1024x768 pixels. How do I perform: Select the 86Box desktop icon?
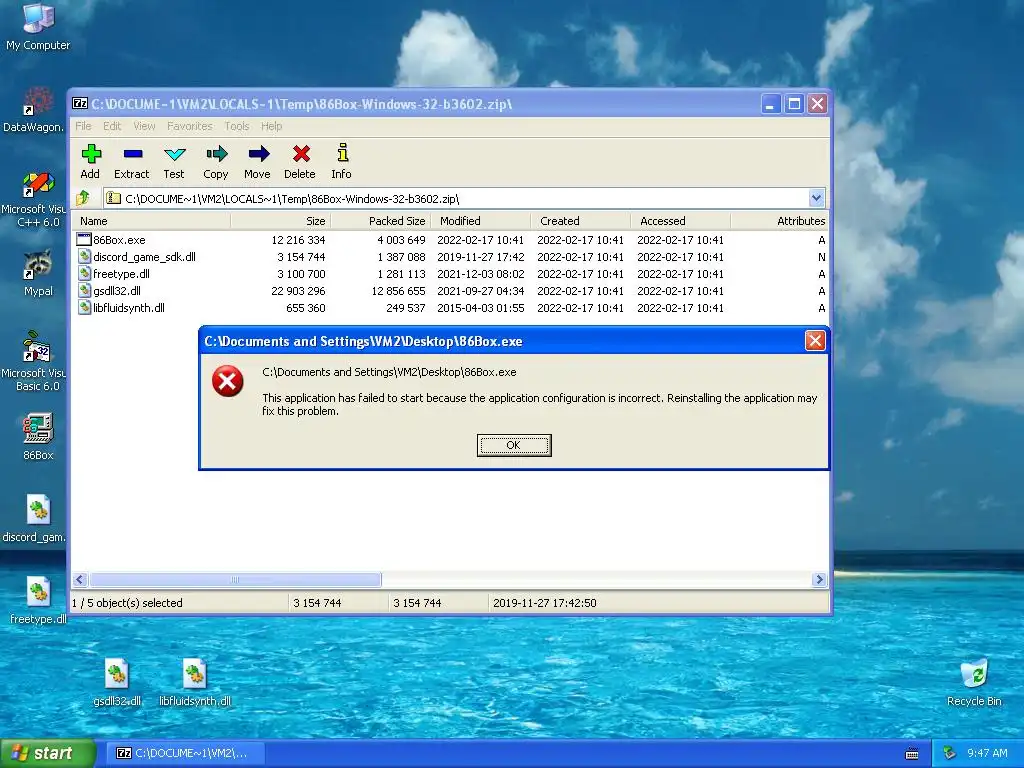click(x=38, y=436)
